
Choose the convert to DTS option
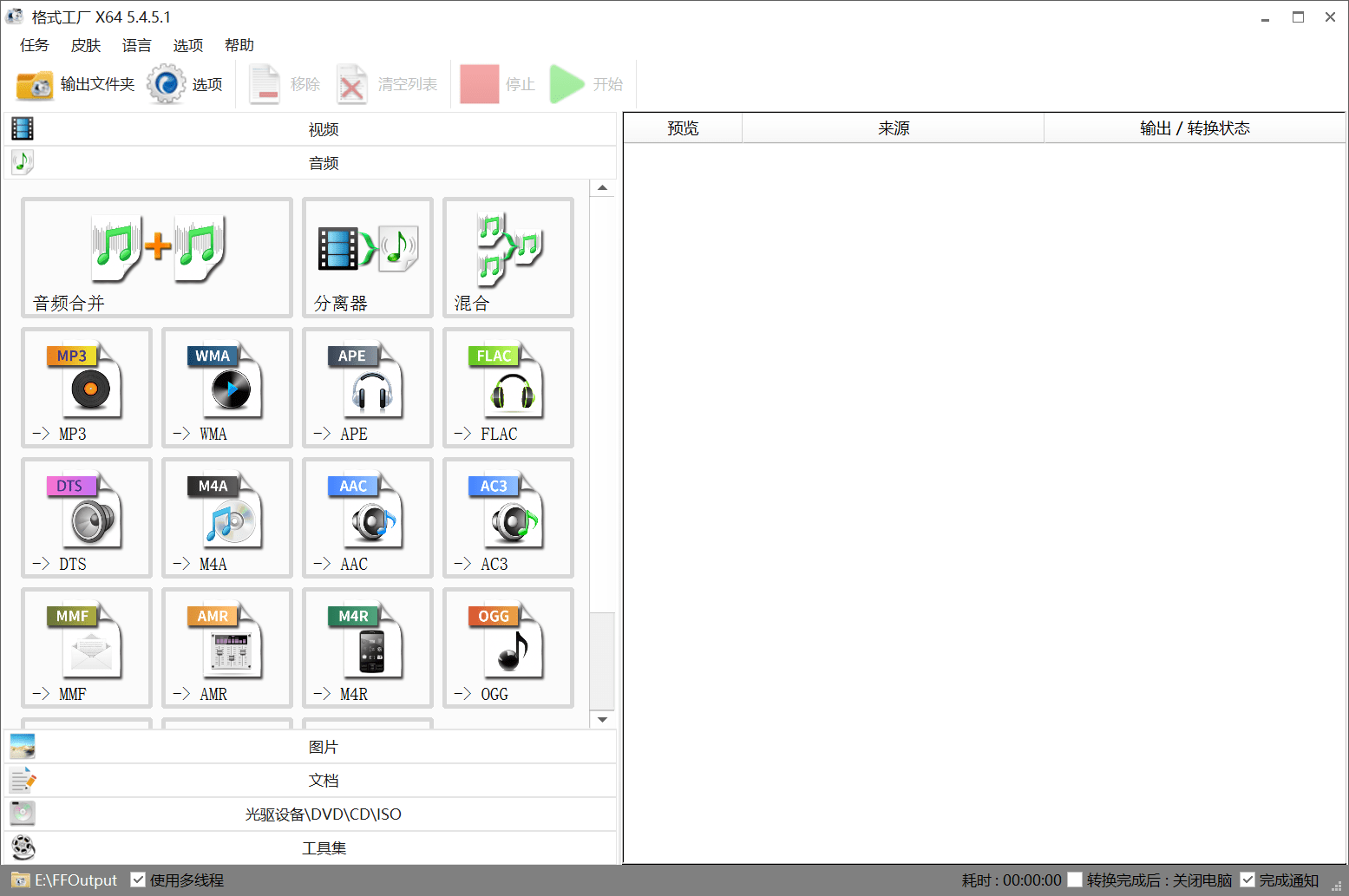(x=86, y=518)
